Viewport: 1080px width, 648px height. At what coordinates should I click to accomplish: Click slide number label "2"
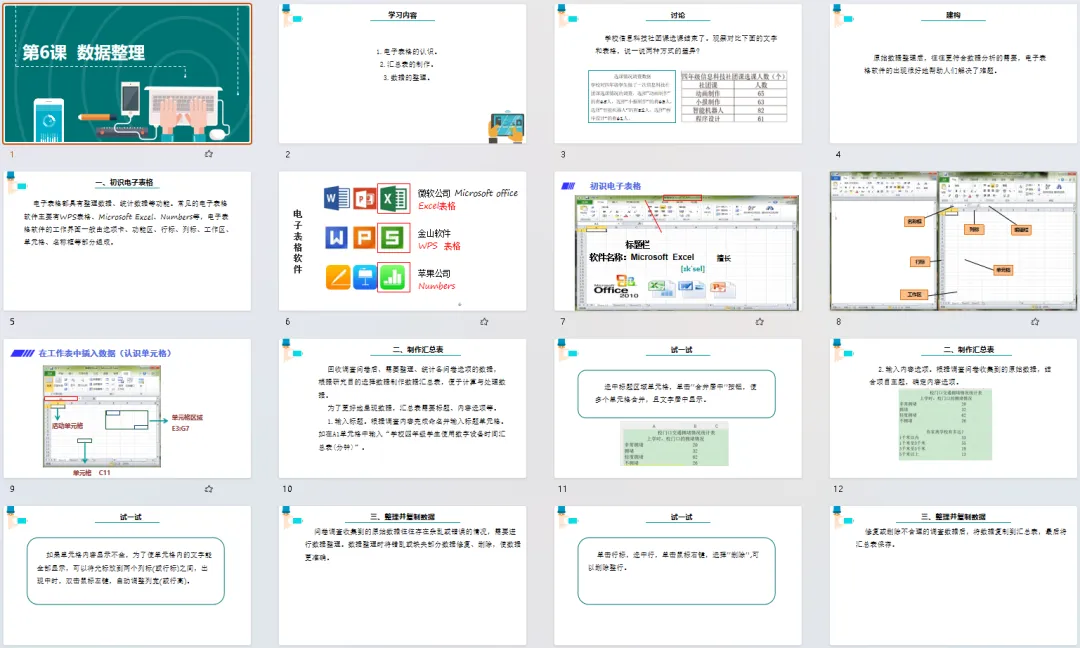pos(288,154)
